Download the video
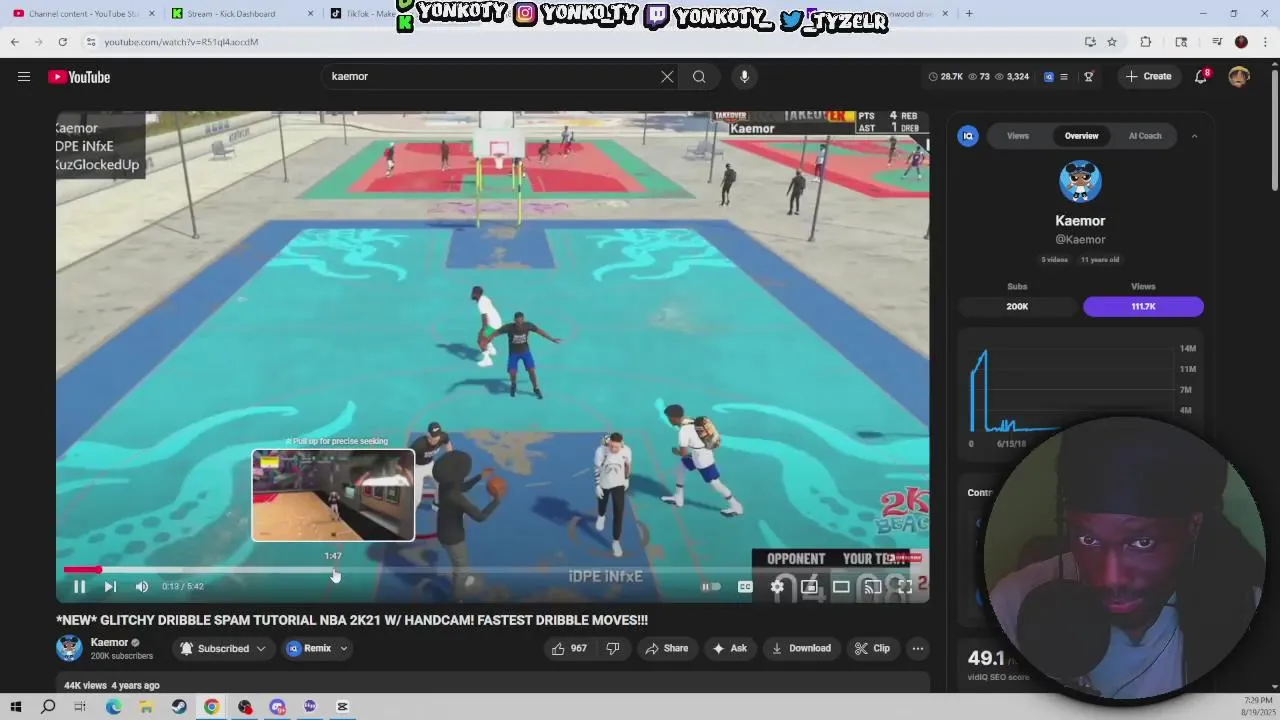The width and height of the screenshot is (1280, 720). click(x=802, y=648)
